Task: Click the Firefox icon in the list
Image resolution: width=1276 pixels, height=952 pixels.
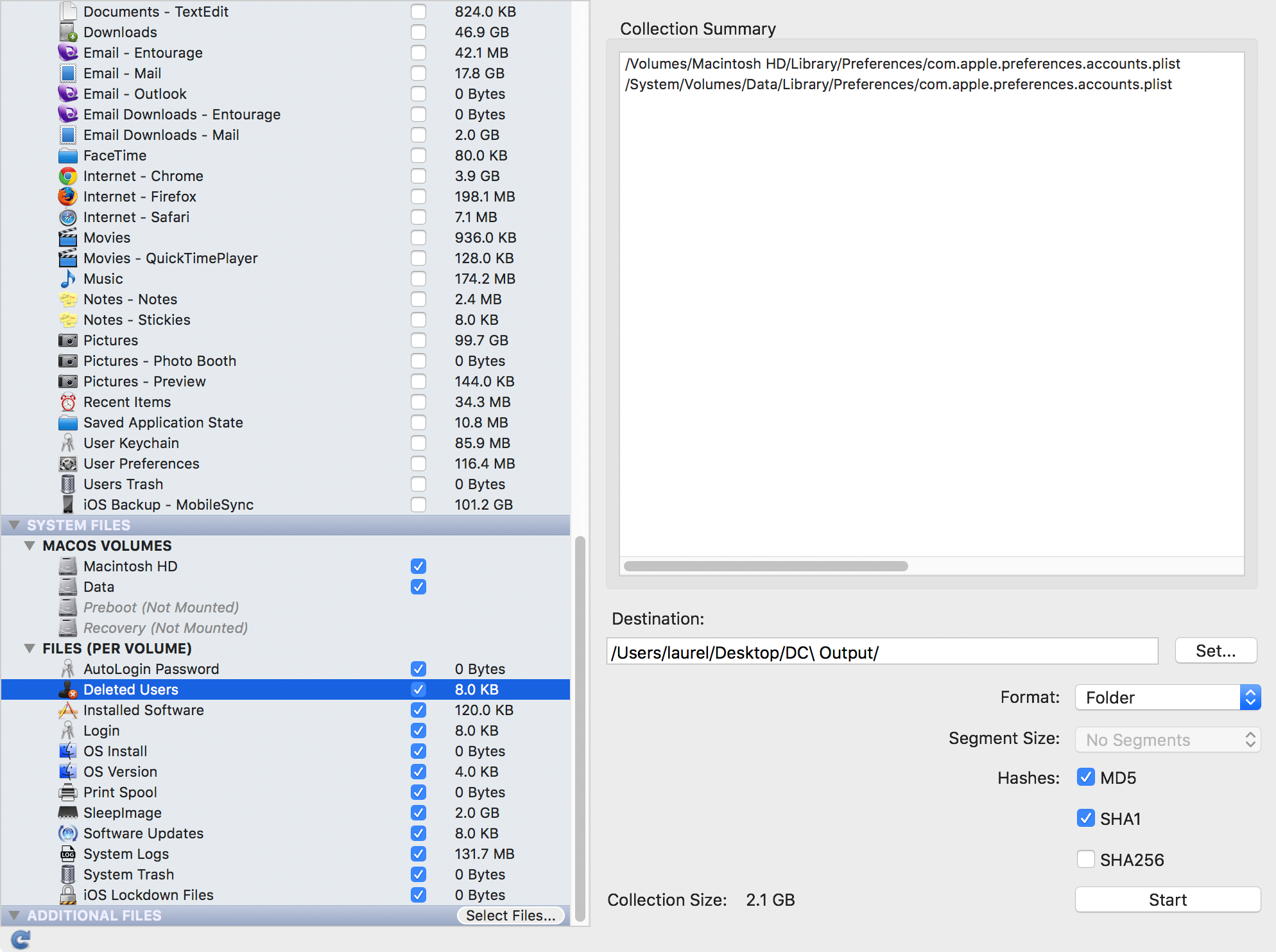Action: [68, 196]
